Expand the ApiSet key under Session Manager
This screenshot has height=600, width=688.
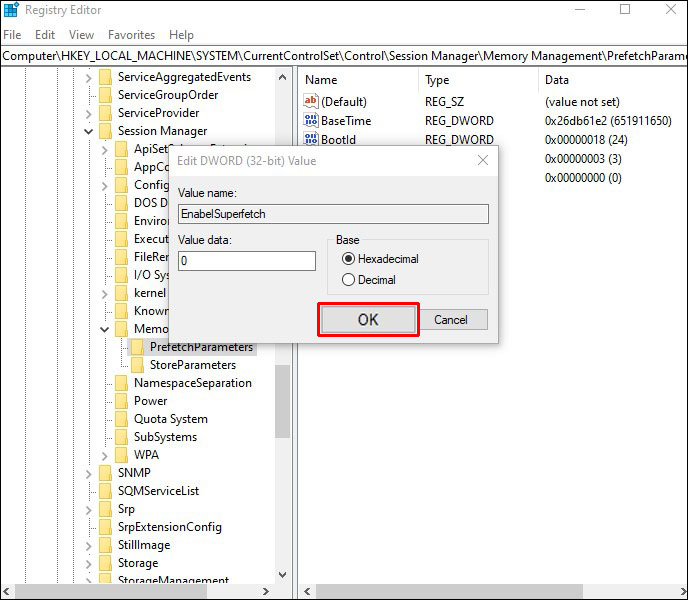pyautogui.click(x=104, y=150)
